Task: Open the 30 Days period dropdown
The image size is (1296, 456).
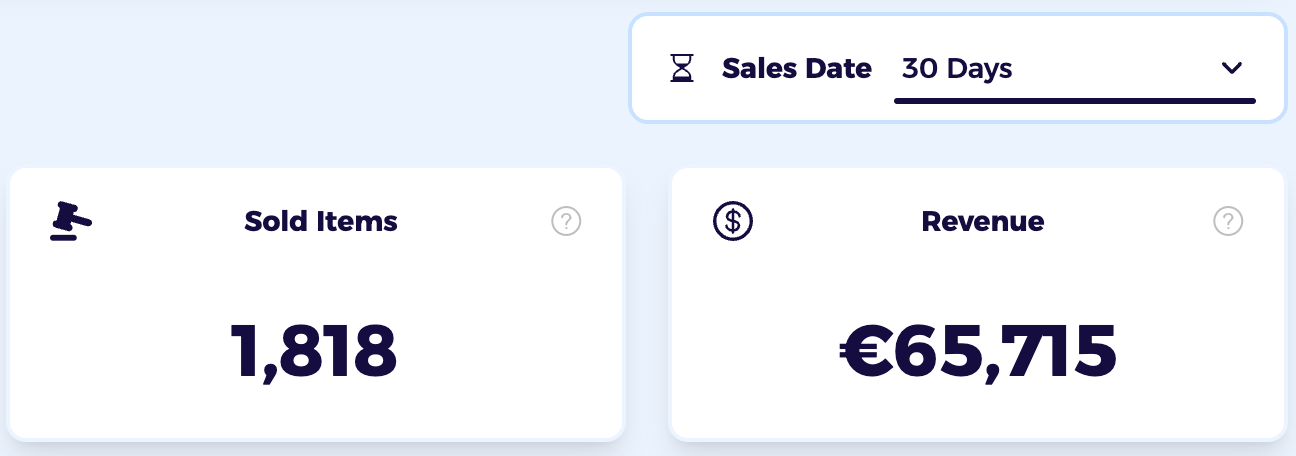Action: pos(1074,69)
